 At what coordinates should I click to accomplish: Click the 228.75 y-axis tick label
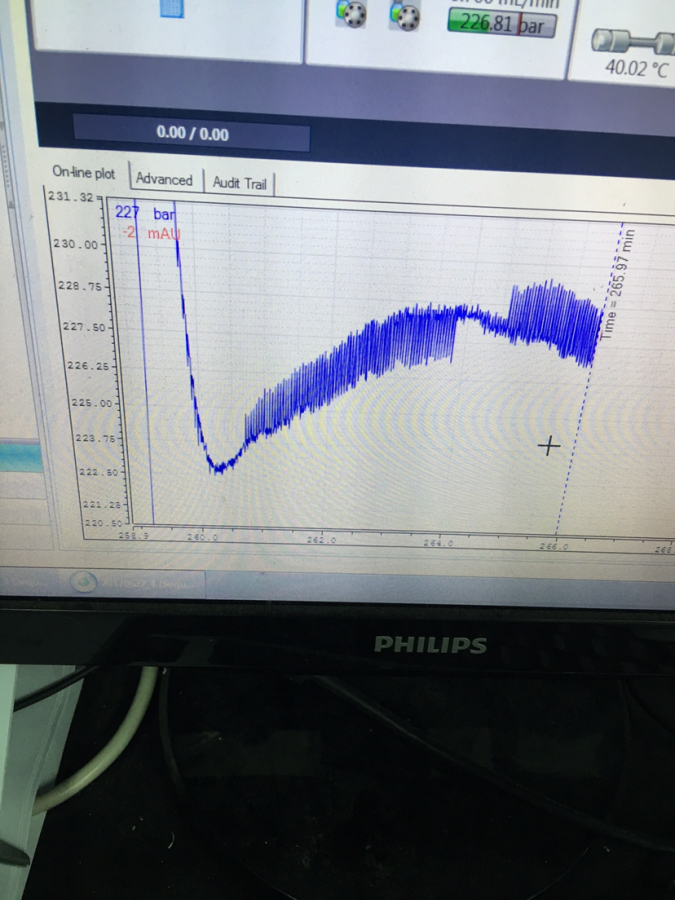79,285
